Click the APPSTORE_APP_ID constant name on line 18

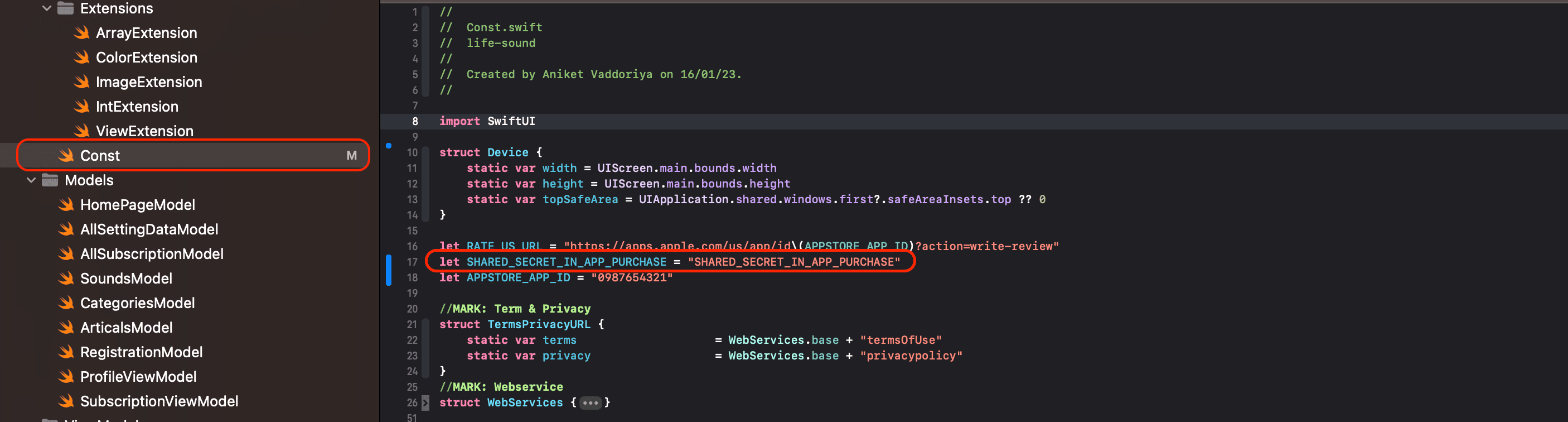518,277
